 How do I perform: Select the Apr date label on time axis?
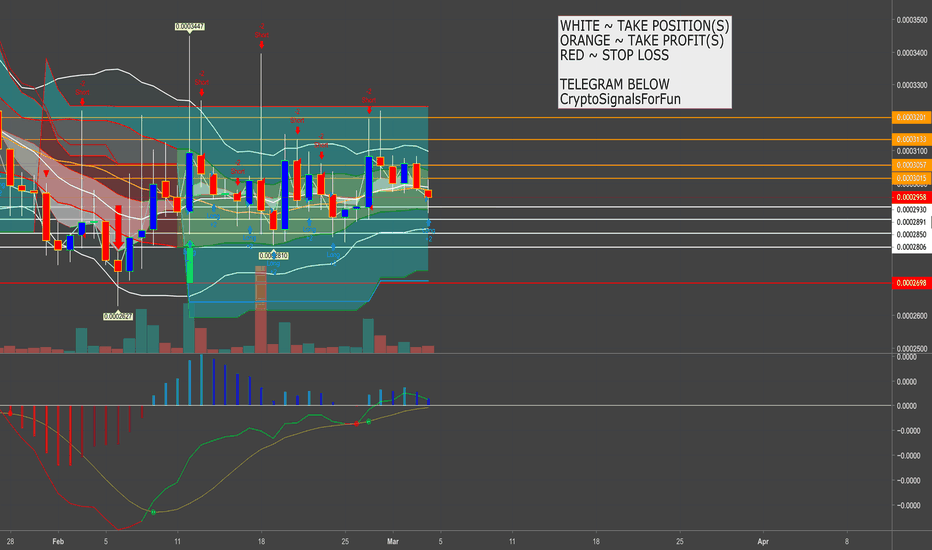click(763, 542)
